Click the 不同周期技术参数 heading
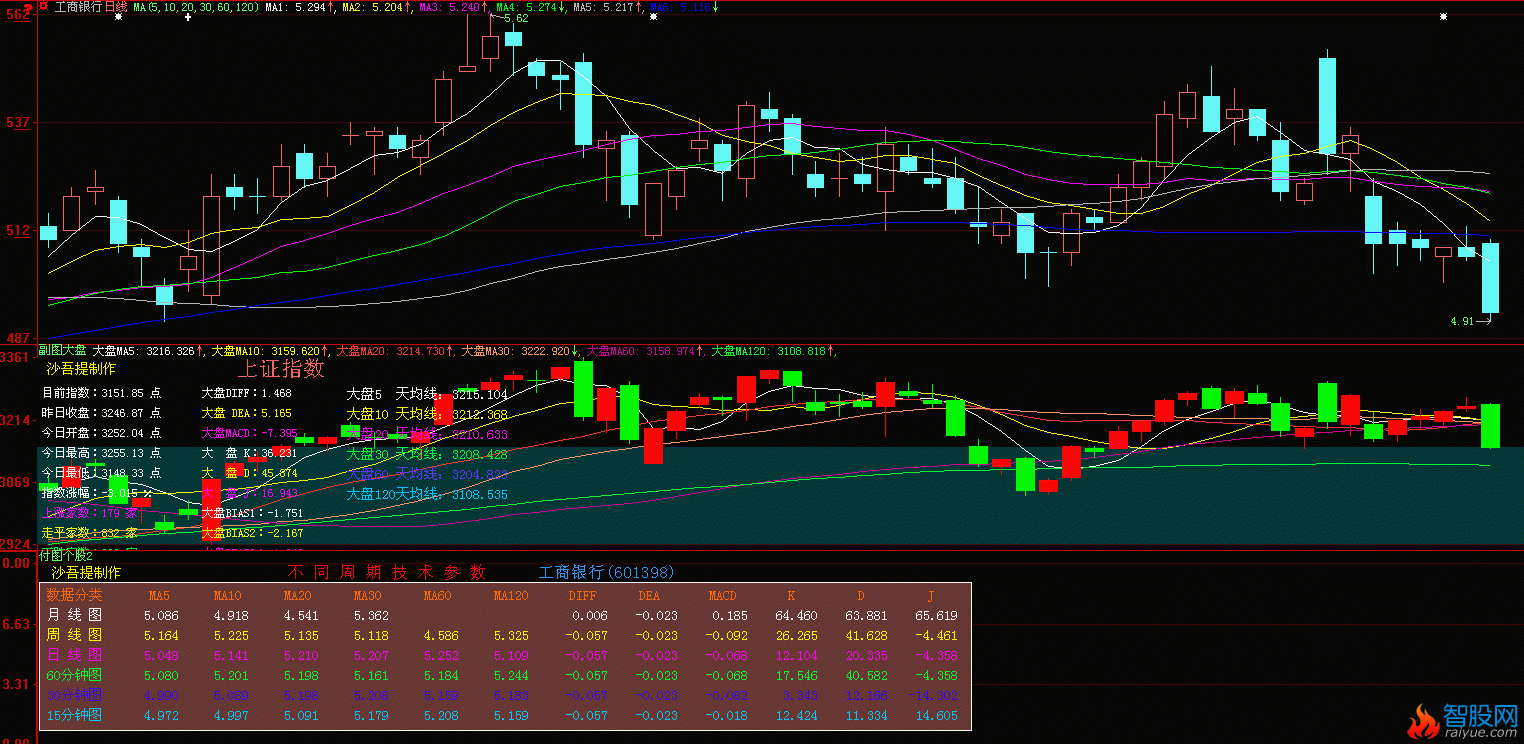Screen dimensions: 1524x744 point(387,573)
